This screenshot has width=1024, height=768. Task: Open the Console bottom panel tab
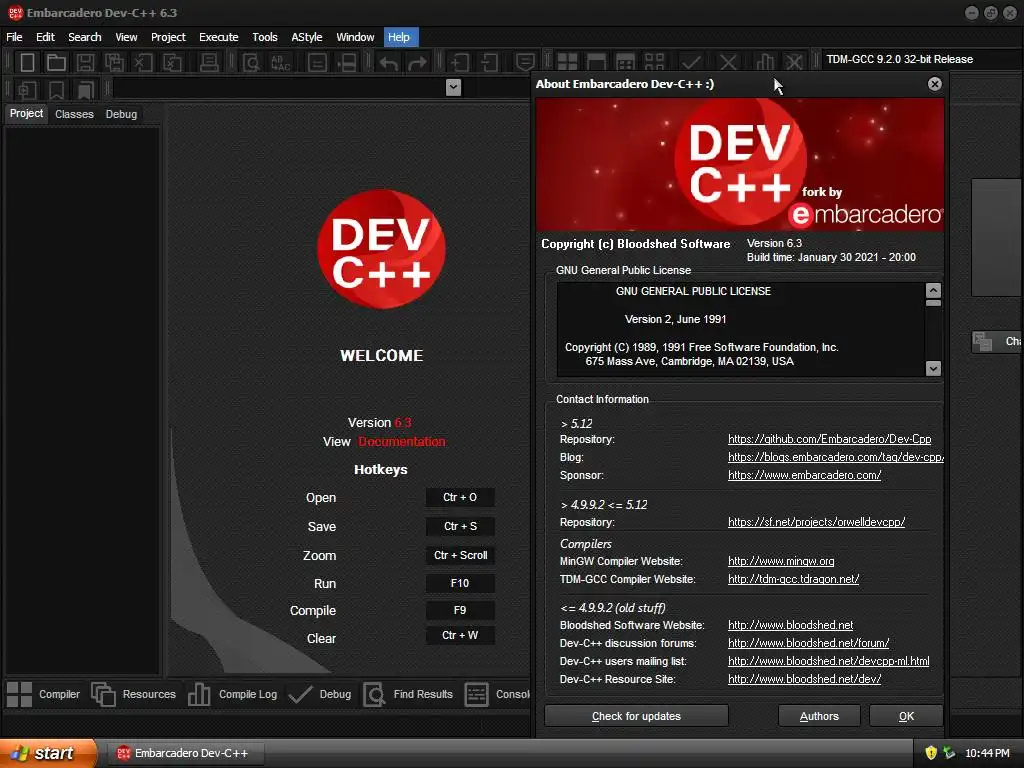[x=497, y=694]
